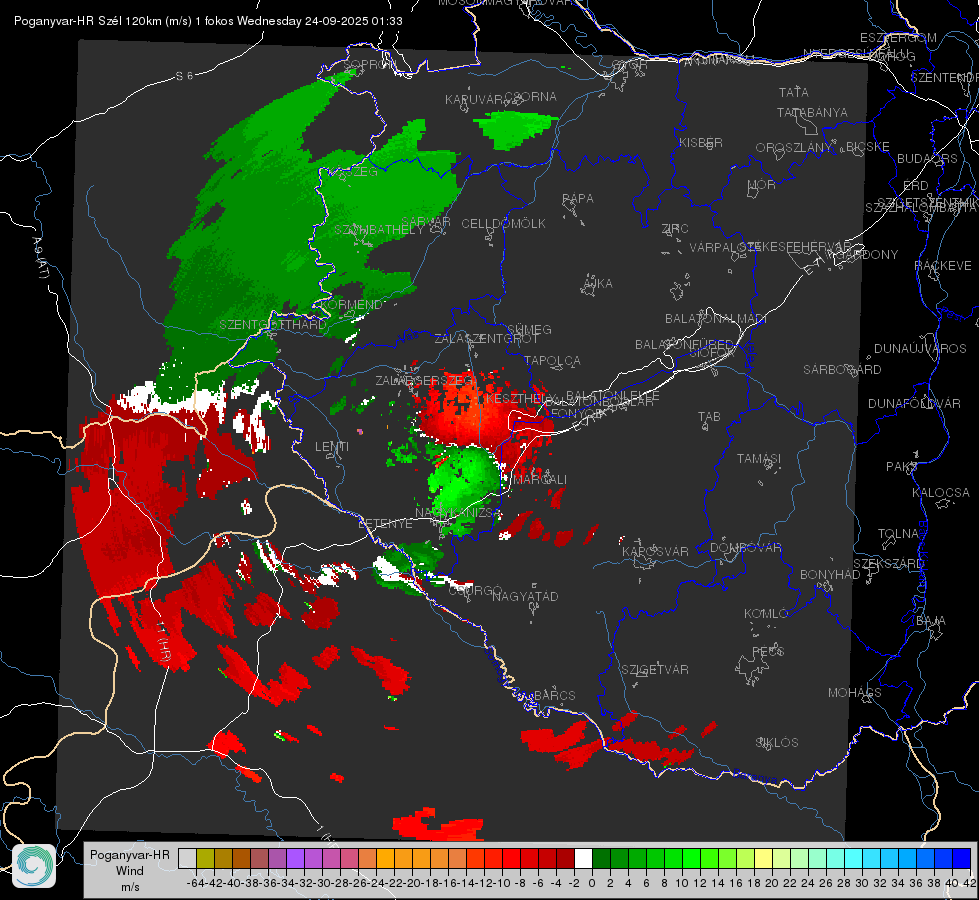This screenshot has width=979, height=900.
Task: Click the swirl logo icon beside the legend
Action: point(34,866)
